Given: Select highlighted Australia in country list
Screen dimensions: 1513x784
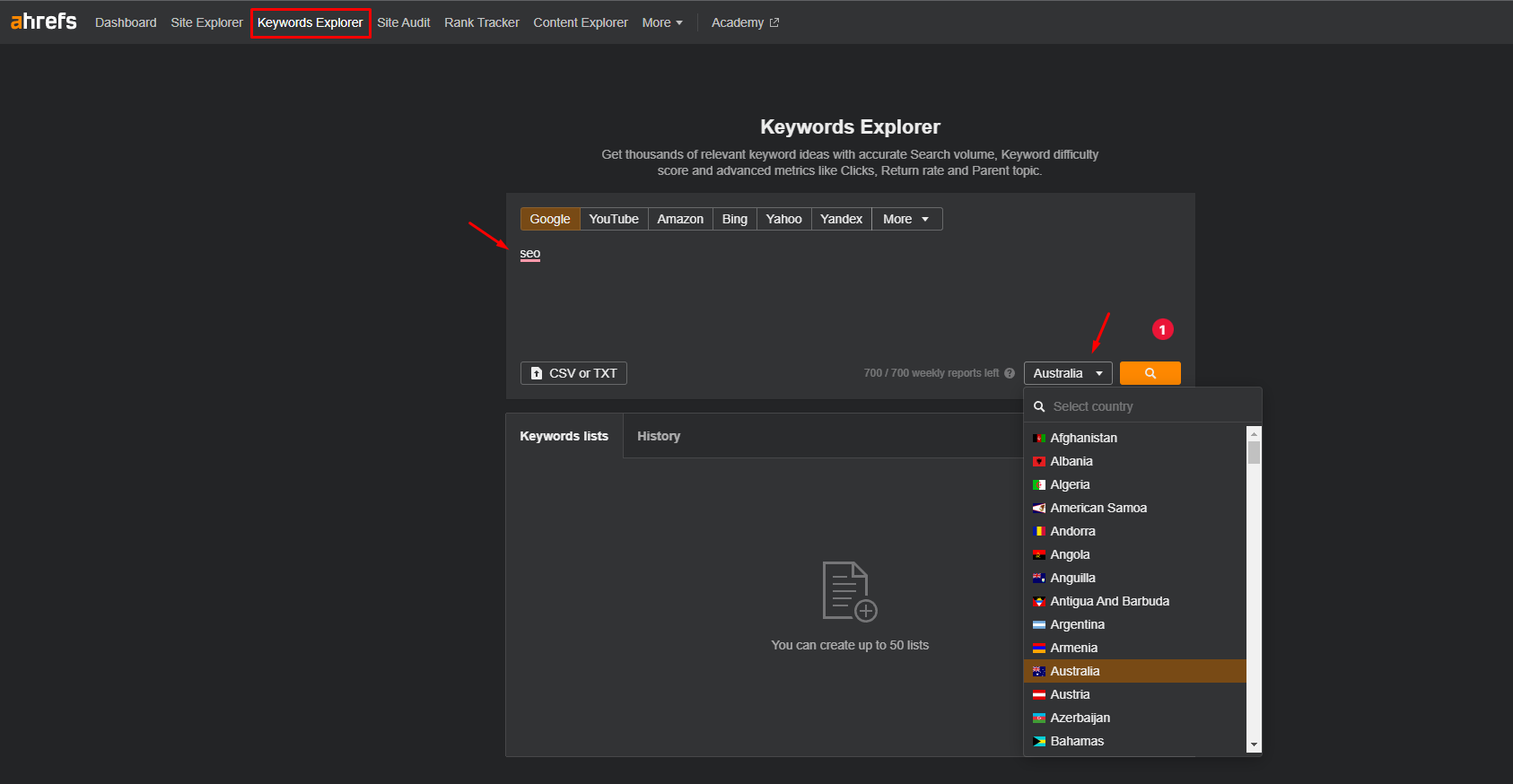Looking at the screenshot, I should [x=1135, y=671].
